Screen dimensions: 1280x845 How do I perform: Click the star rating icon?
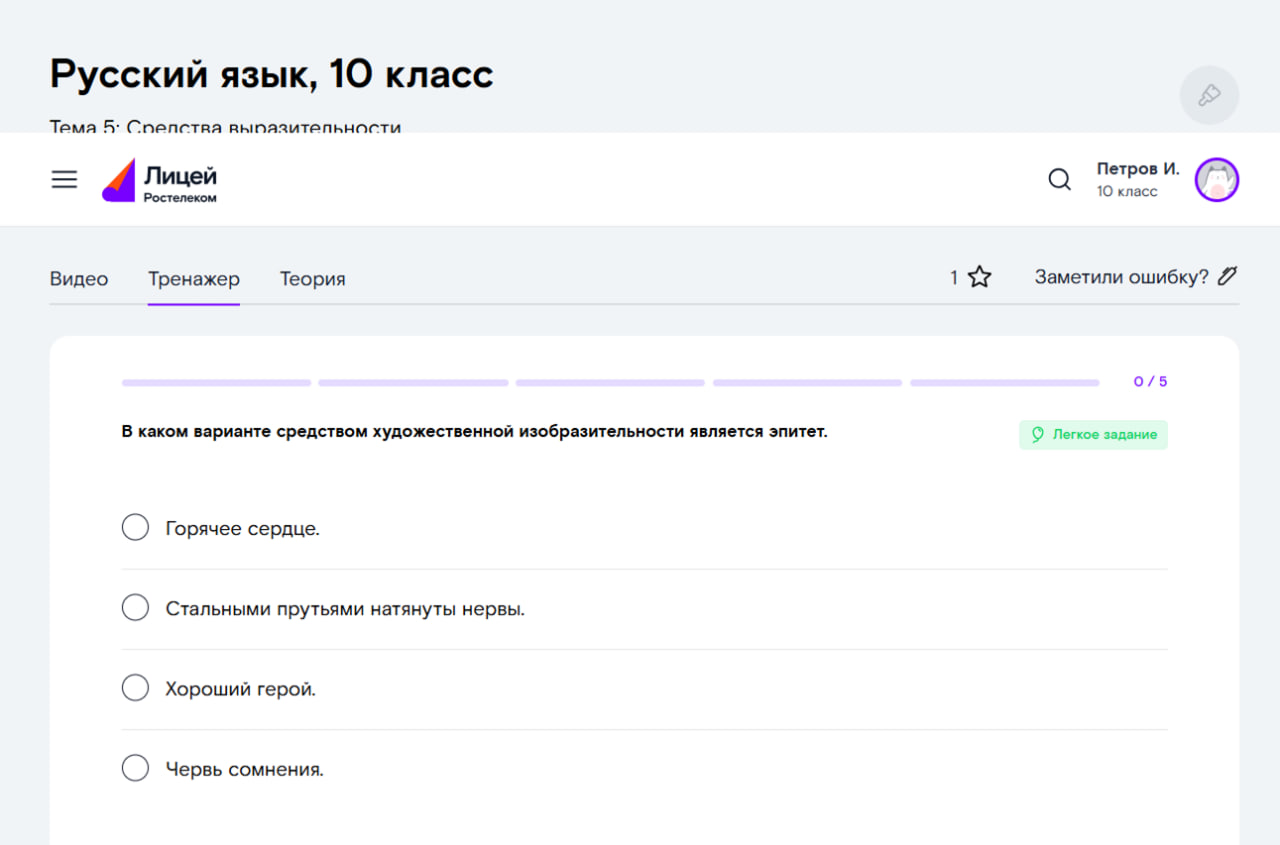tap(980, 277)
